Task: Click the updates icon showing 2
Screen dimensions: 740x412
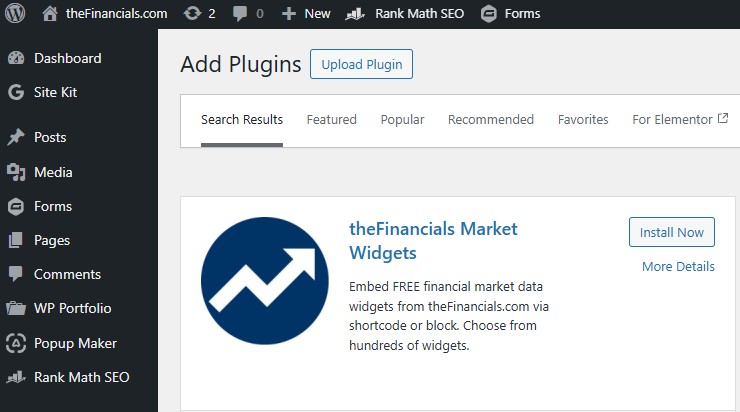Action: (x=192, y=14)
